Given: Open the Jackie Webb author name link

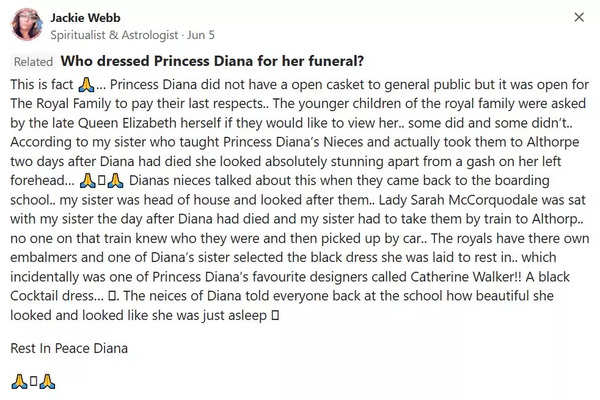Looking at the screenshot, I should pos(85,18).
